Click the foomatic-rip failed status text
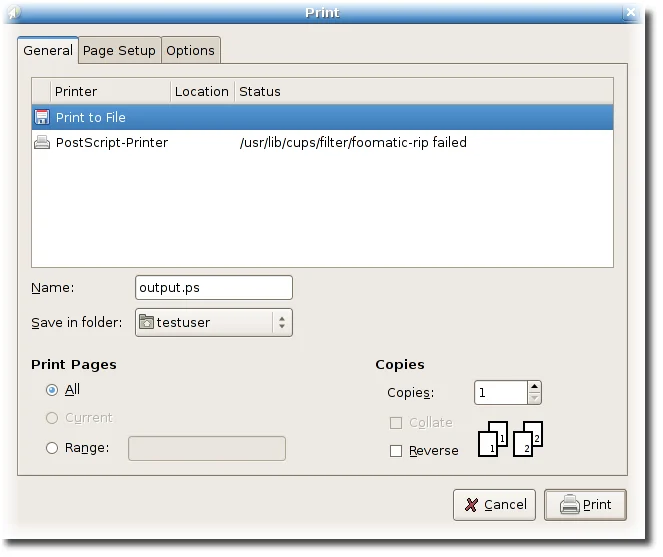Image resolution: width=663 pixels, height=557 pixels. [x=353, y=143]
